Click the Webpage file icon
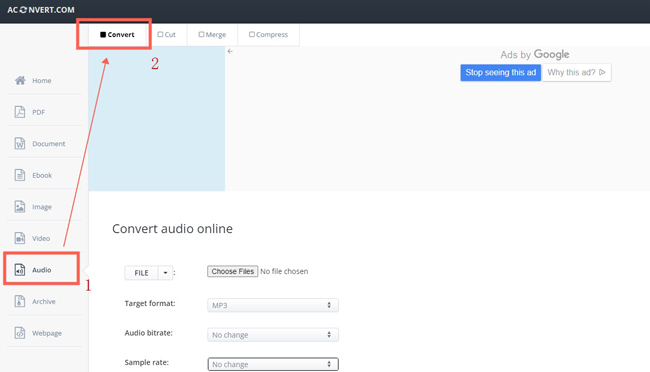 click(19, 333)
